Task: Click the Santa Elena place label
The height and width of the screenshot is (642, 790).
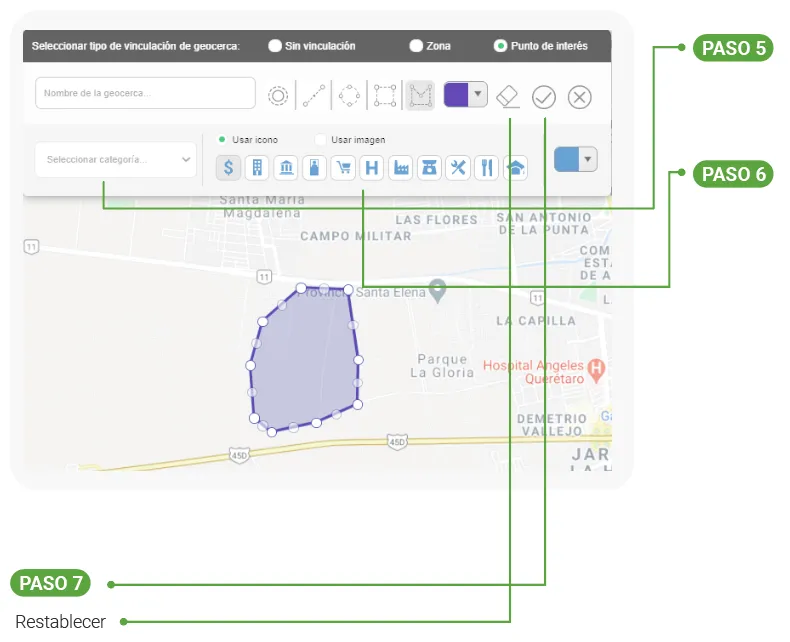Action: click(x=390, y=292)
